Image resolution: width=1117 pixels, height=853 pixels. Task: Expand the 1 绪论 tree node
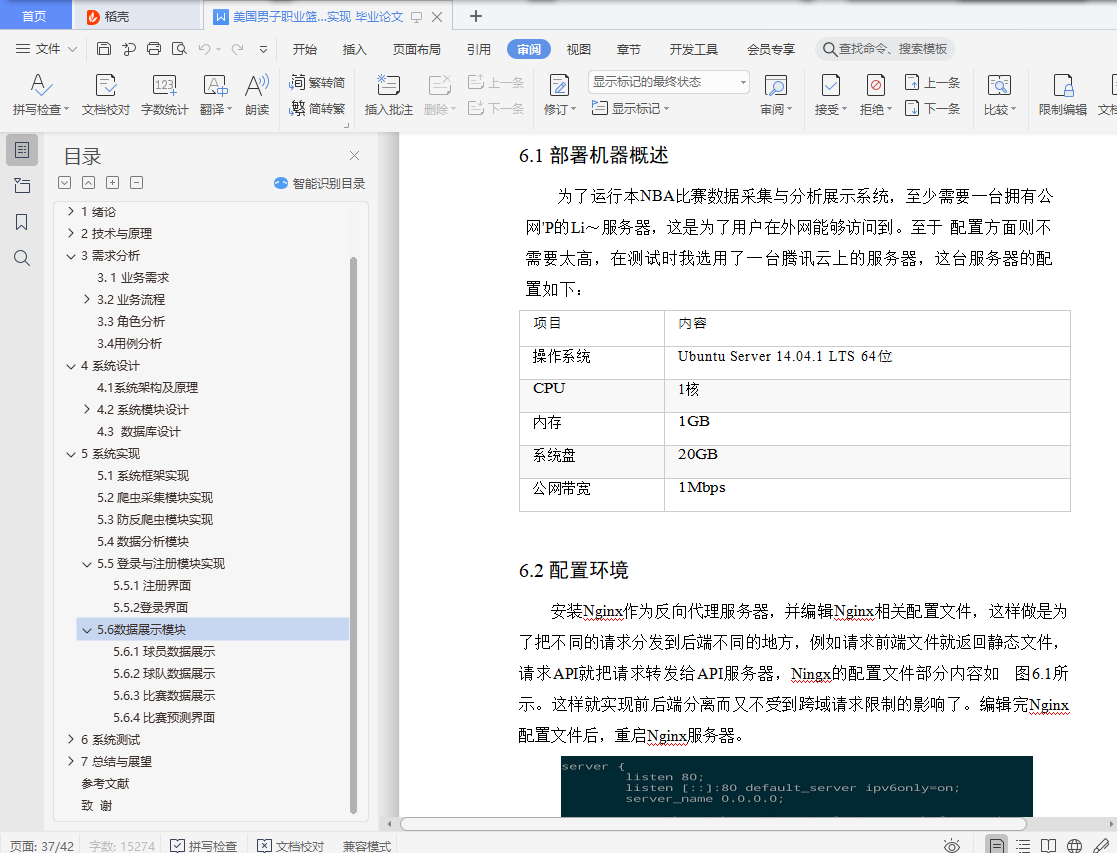[71, 211]
